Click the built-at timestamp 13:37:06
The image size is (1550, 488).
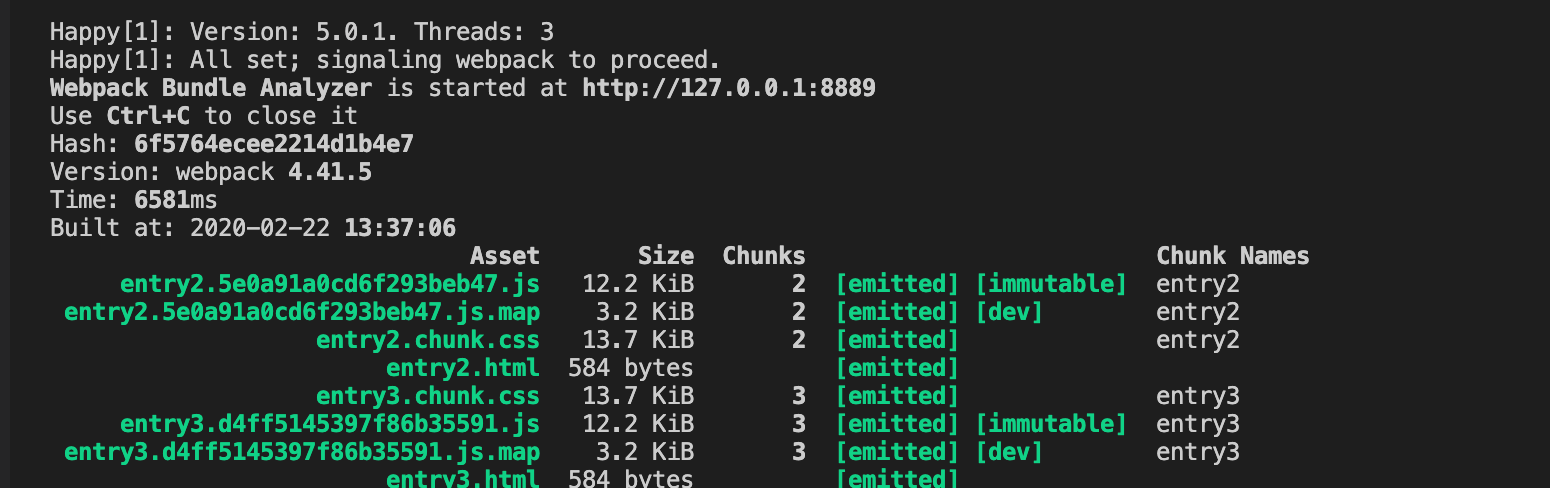point(399,228)
